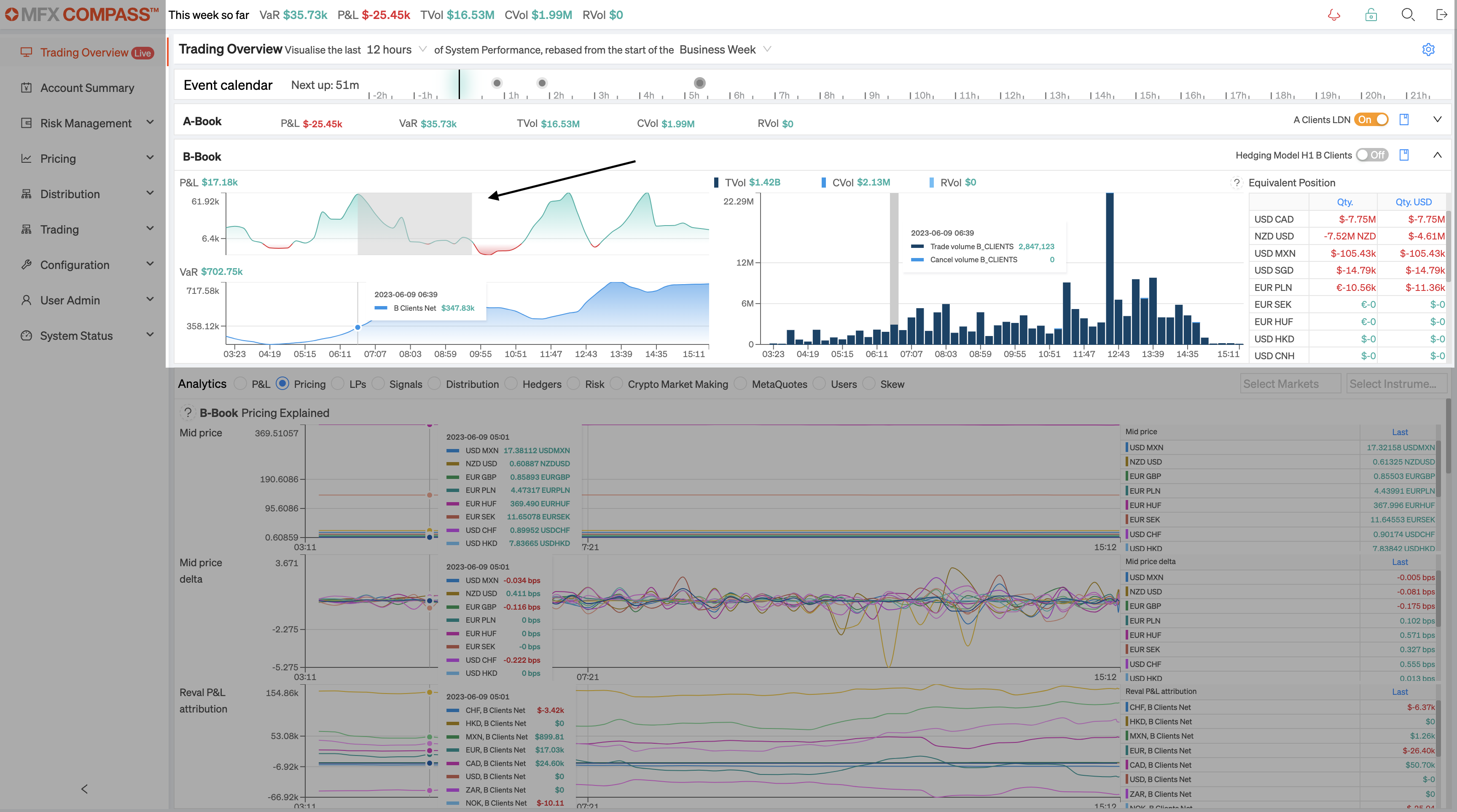Click Risk Management sidebar icon

pos(26,123)
